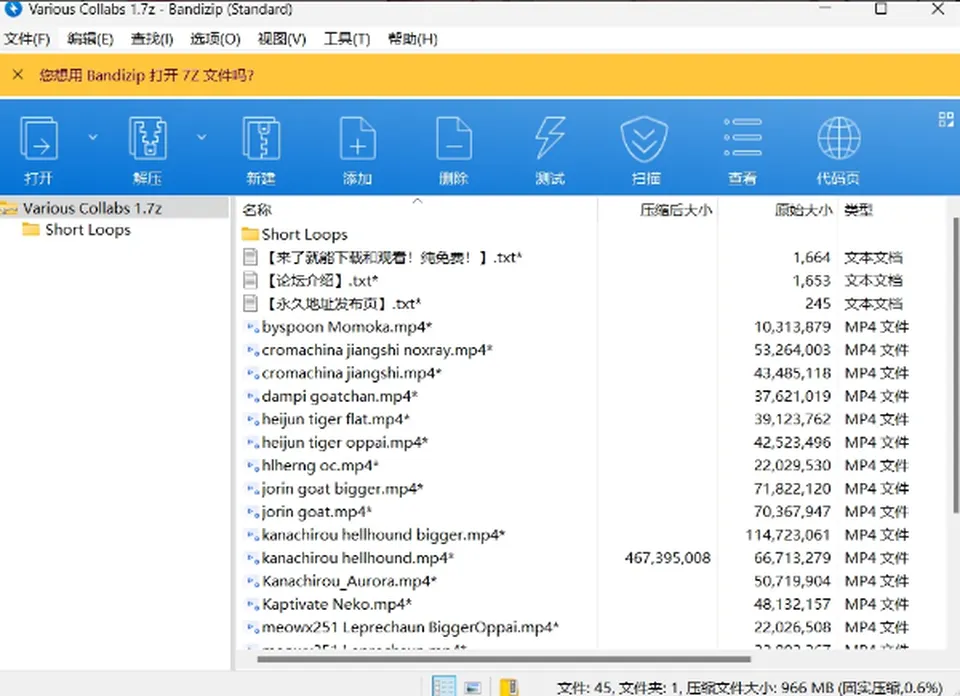The width and height of the screenshot is (960, 696).
Task: Click the Extract (解压) toolbar icon
Action: pyautogui.click(x=147, y=149)
